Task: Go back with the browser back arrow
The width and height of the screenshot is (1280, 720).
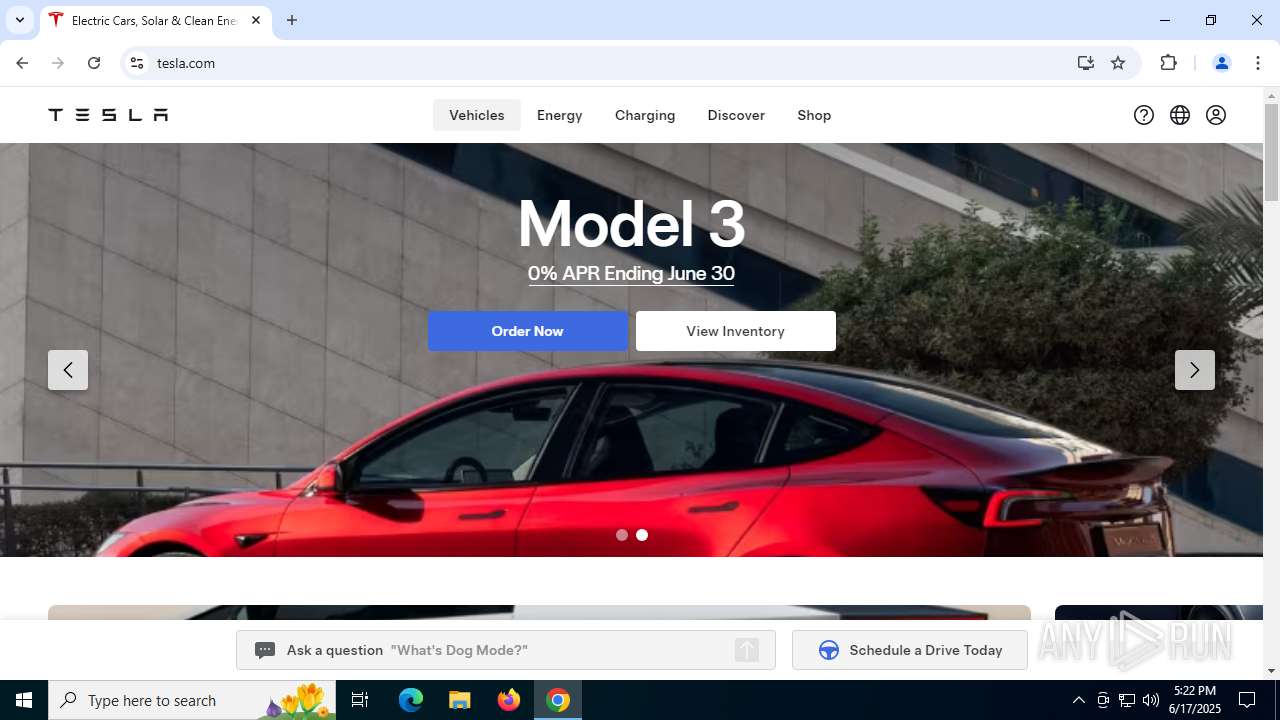Action: pos(22,63)
